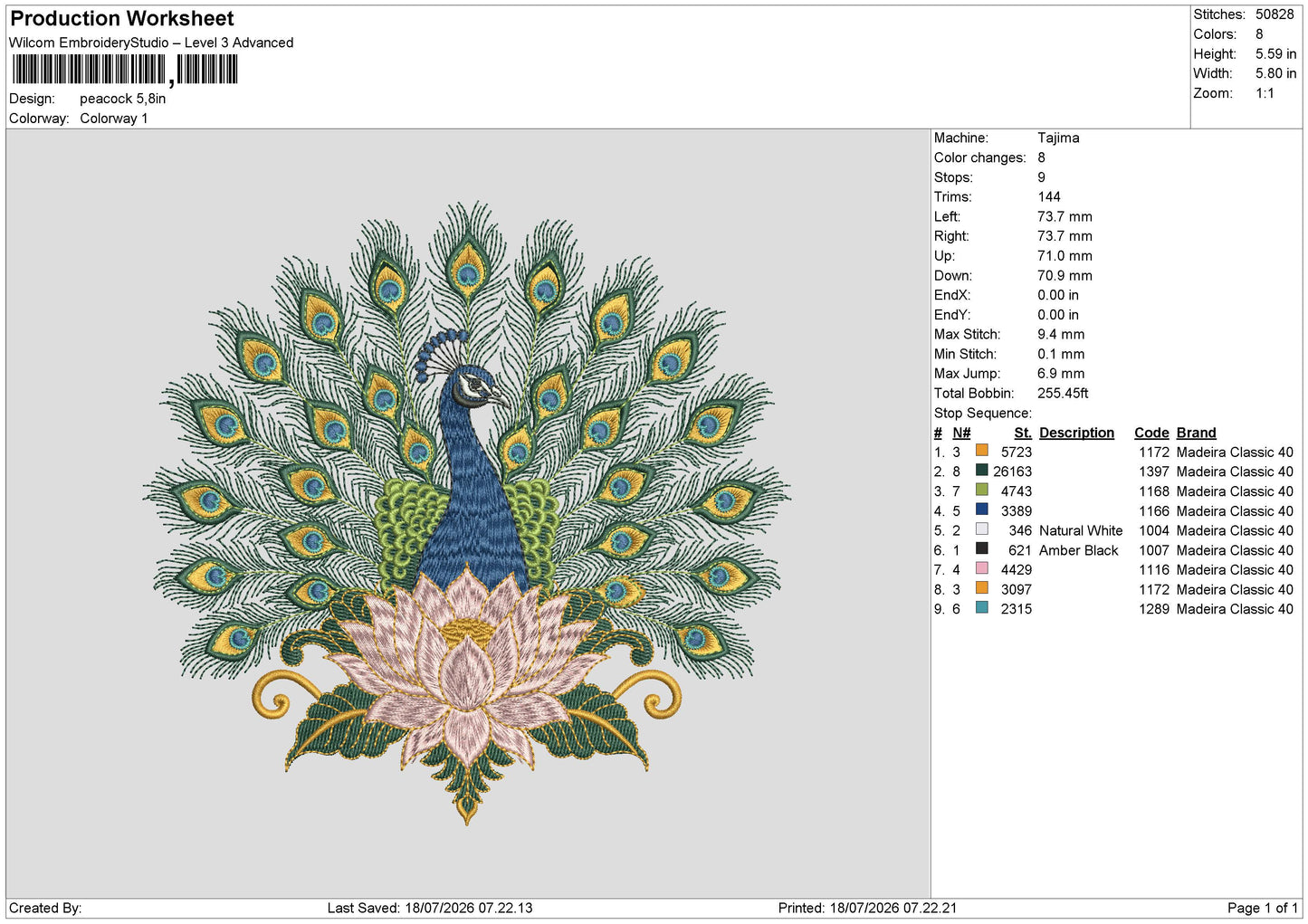Screen dimensions: 1308x924
Task: Click the 'Stop Sequence:' label
Action: (982, 413)
